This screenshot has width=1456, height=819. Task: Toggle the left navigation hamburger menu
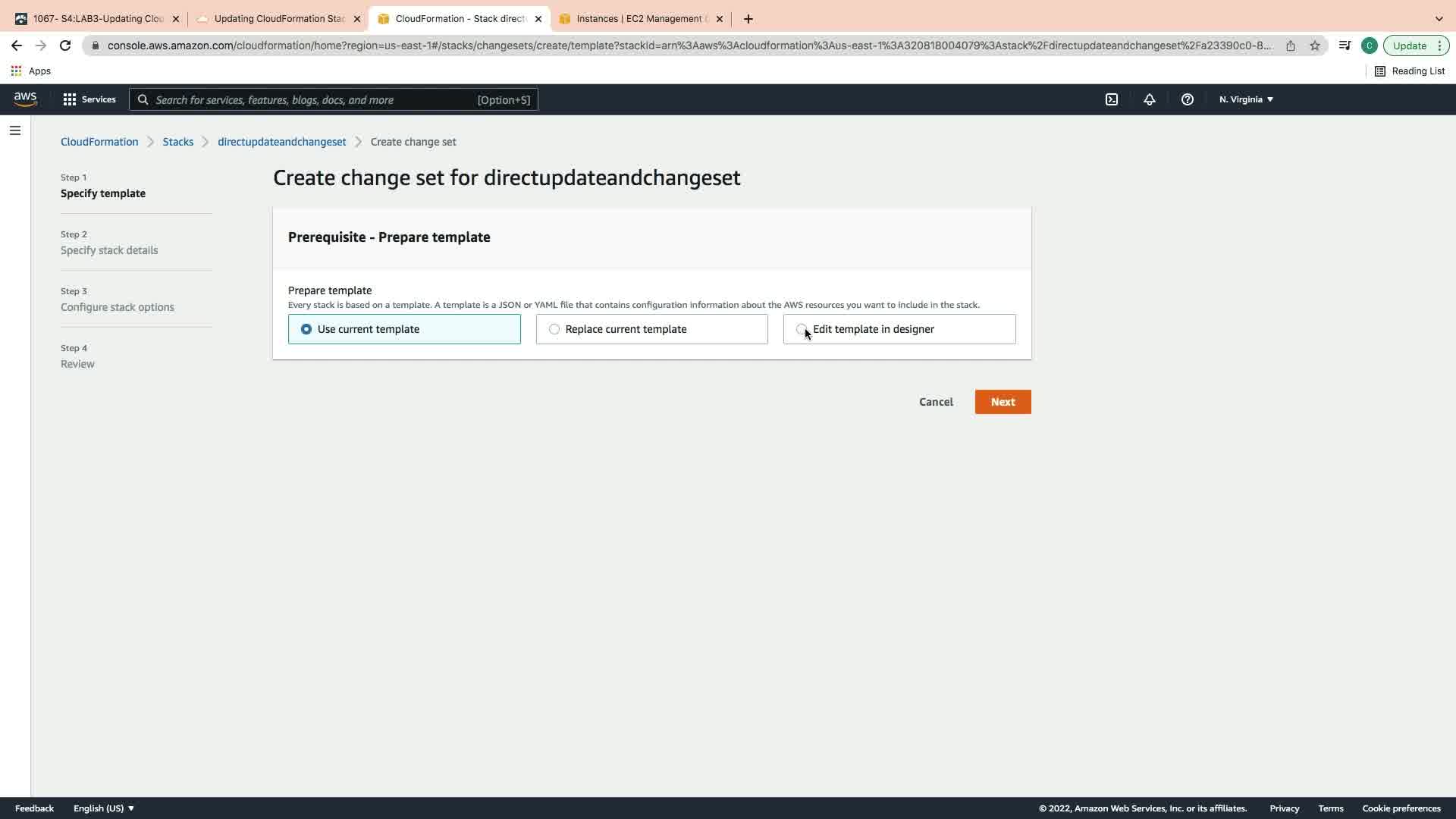14,130
